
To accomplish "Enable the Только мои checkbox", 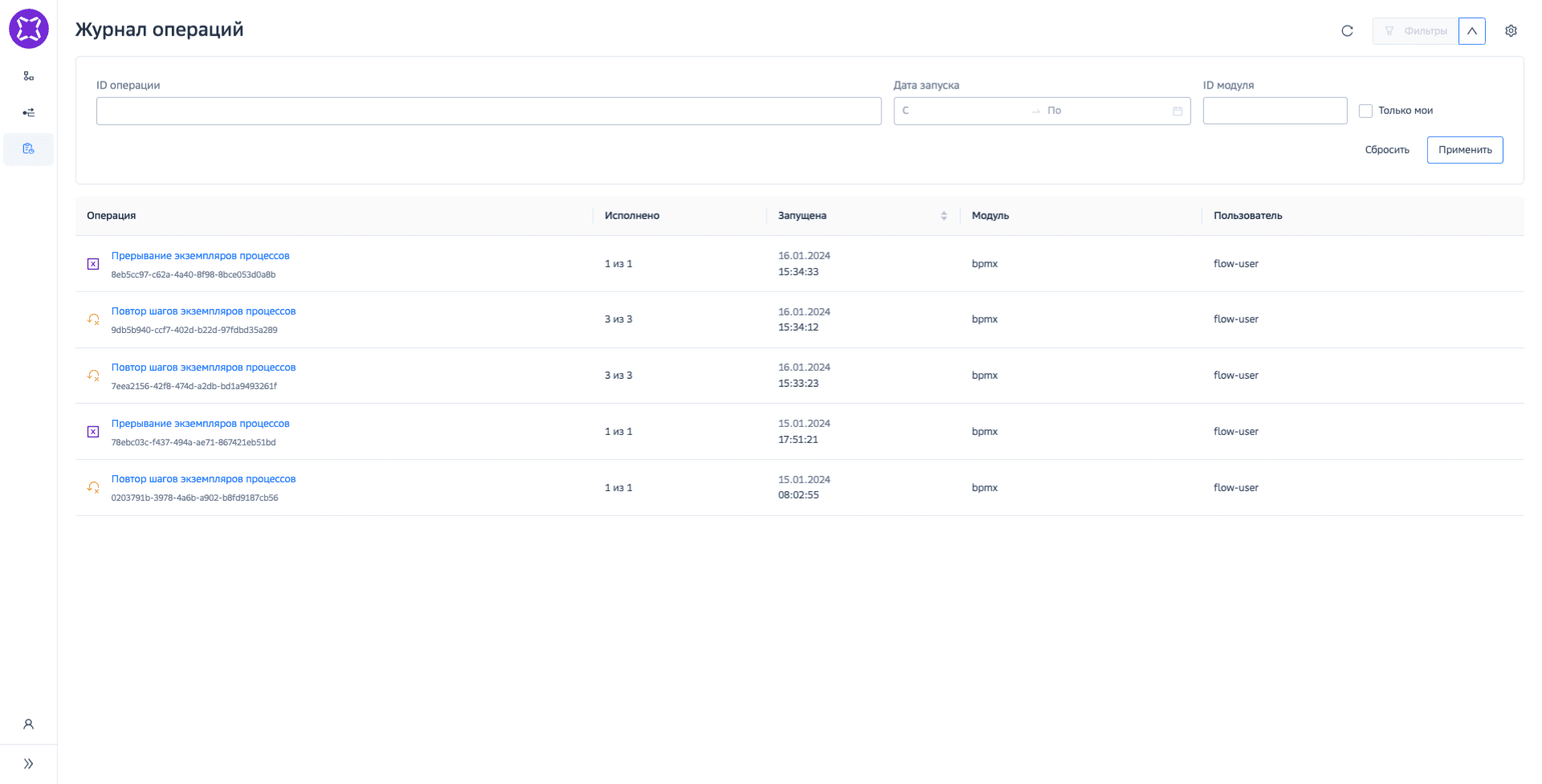I will (1365, 111).
